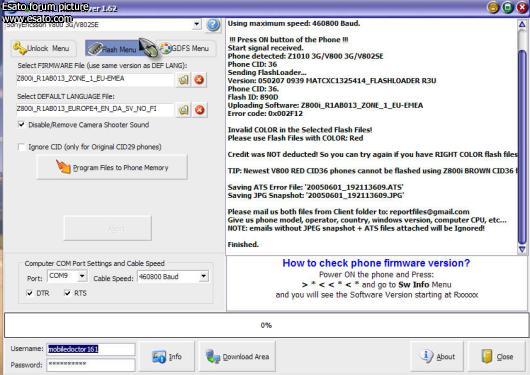Click the log vertical scrollbar thumb

(x=522, y=147)
